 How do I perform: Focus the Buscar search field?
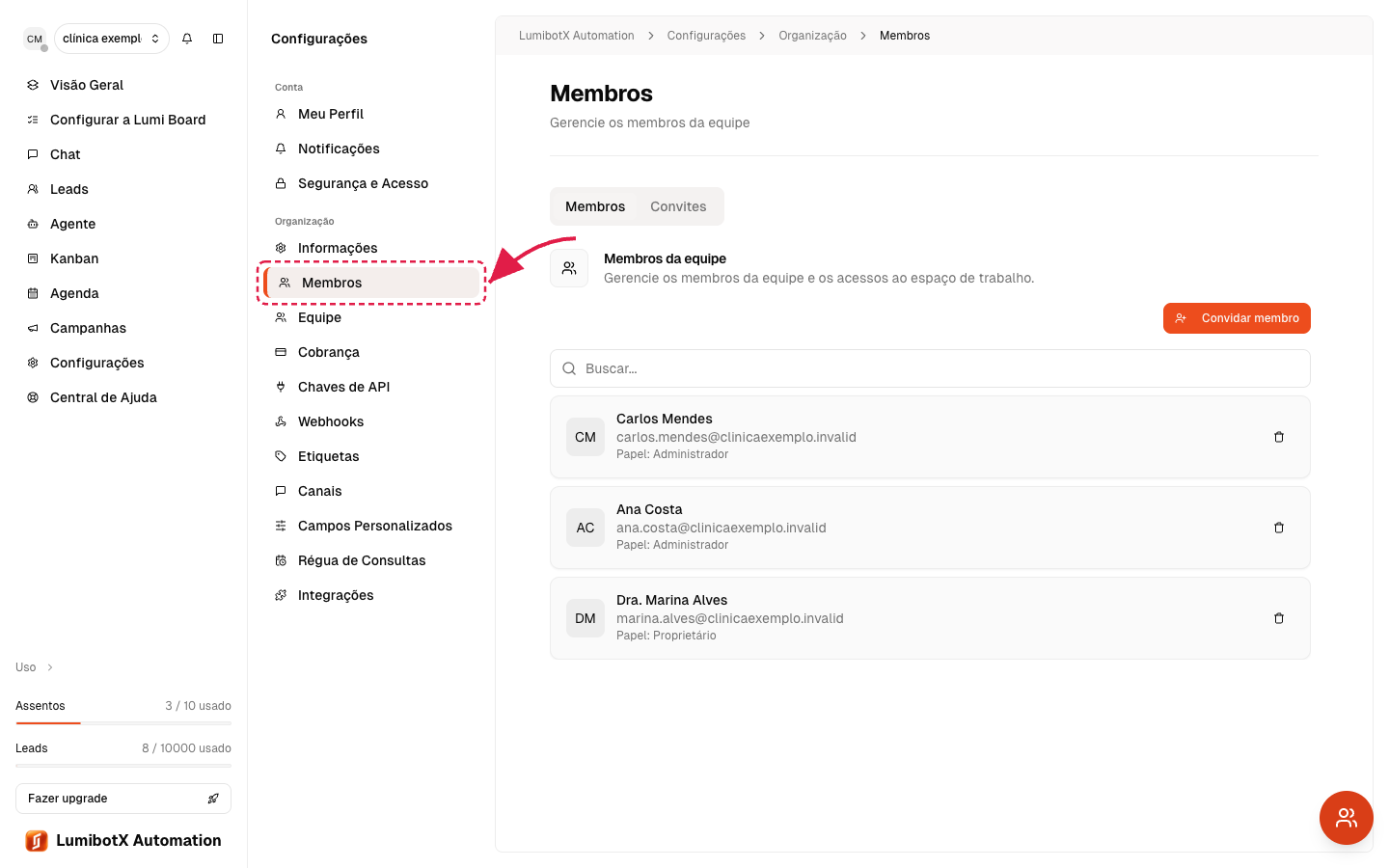(930, 368)
